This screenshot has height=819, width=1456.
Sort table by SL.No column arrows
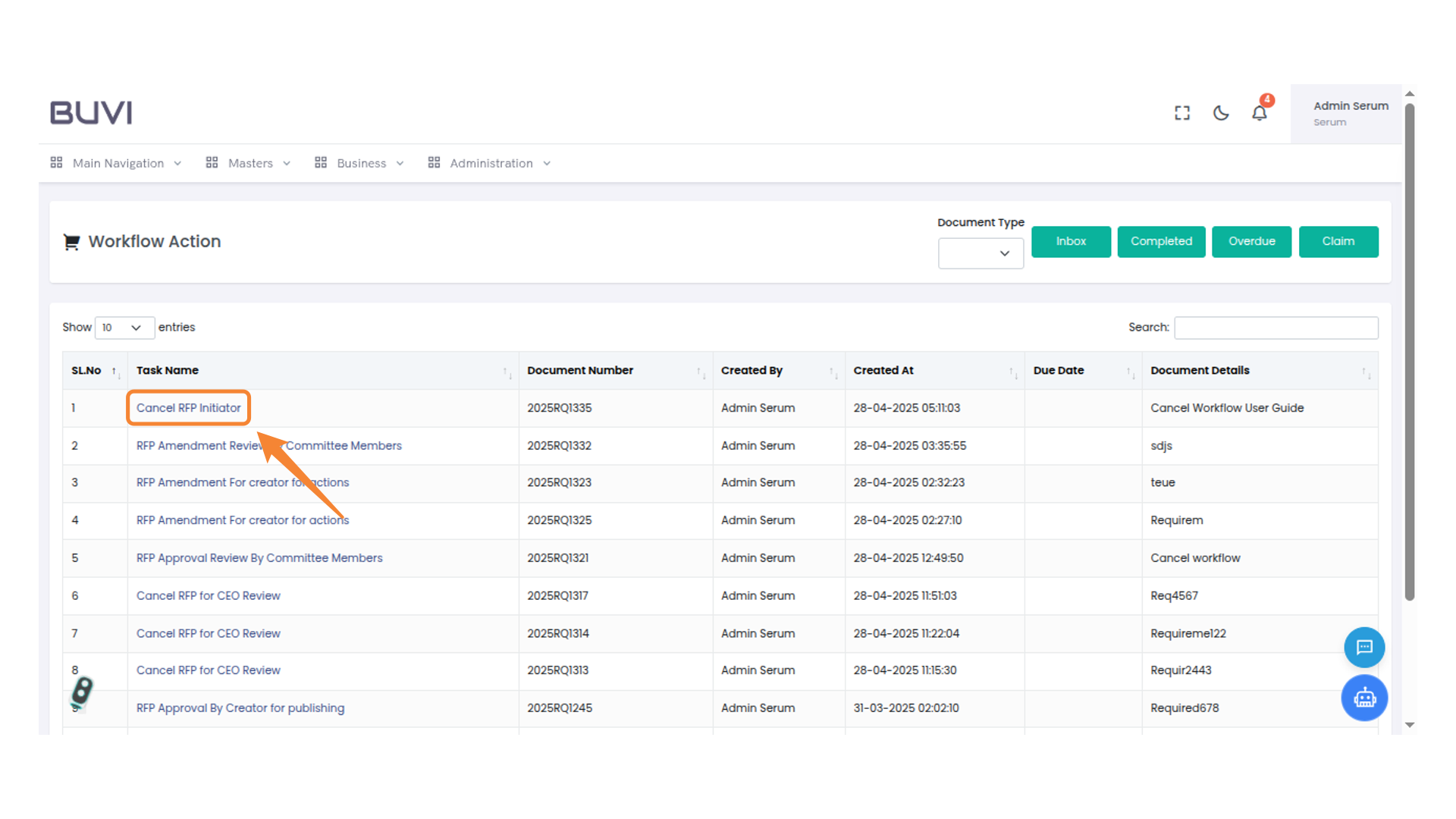point(115,372)
